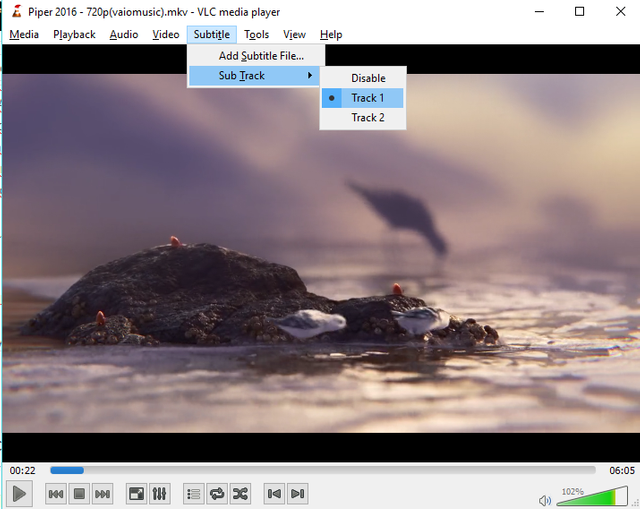Open the Playback menu
Viewport: 640px width, 509px height.
tap(74, 35)
